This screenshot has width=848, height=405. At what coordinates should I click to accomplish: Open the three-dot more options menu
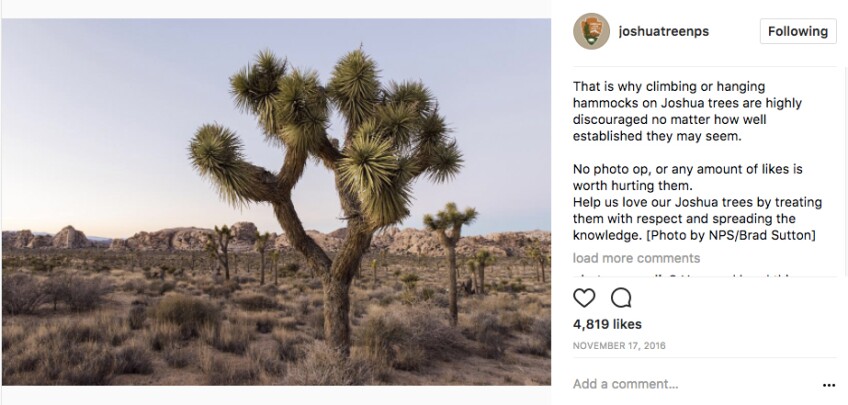coord(828,384)
